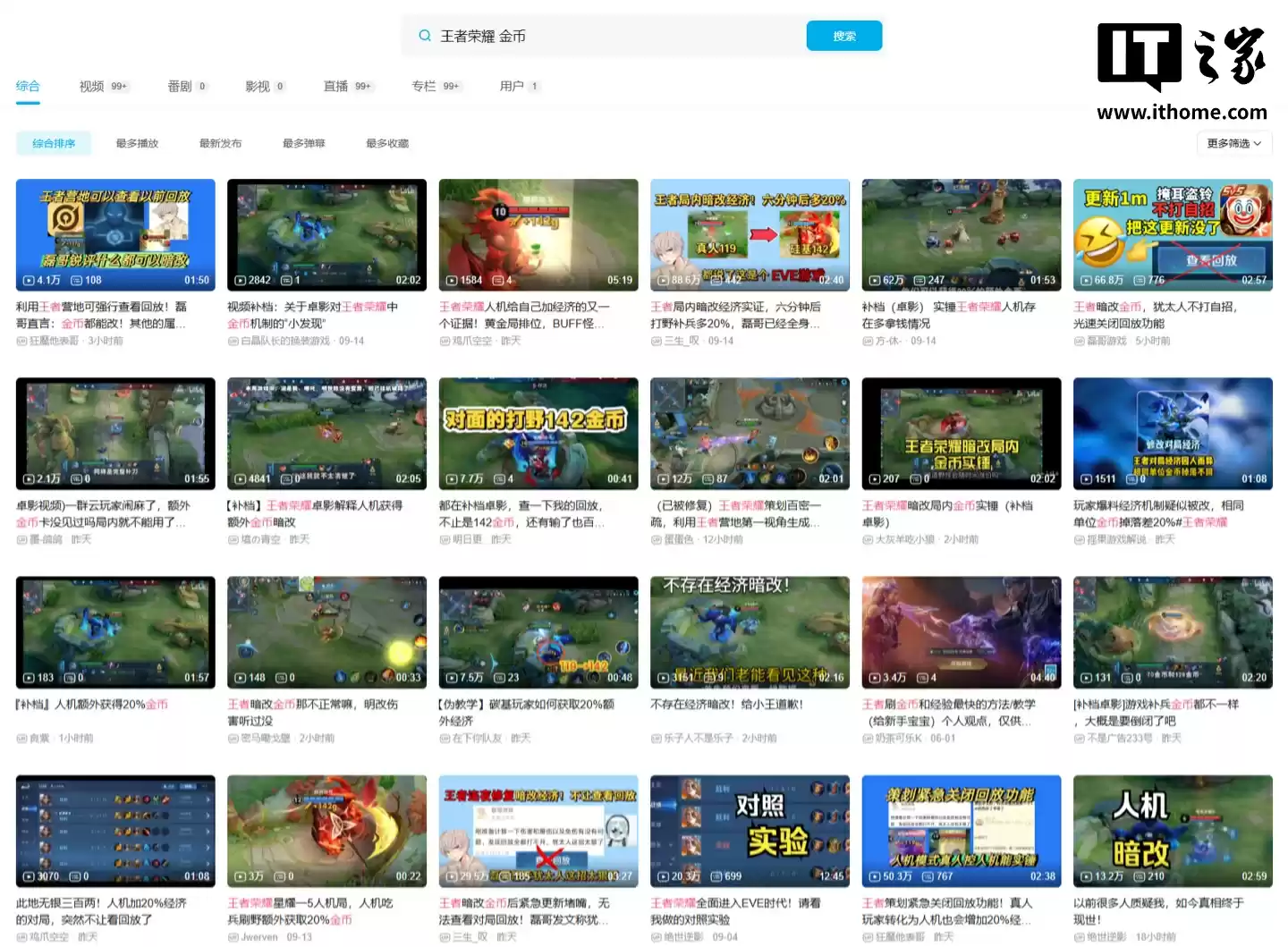Screen dimensions: 1288x947
Task: Sort results by 最新发布
Action: (x=220, y=143)
